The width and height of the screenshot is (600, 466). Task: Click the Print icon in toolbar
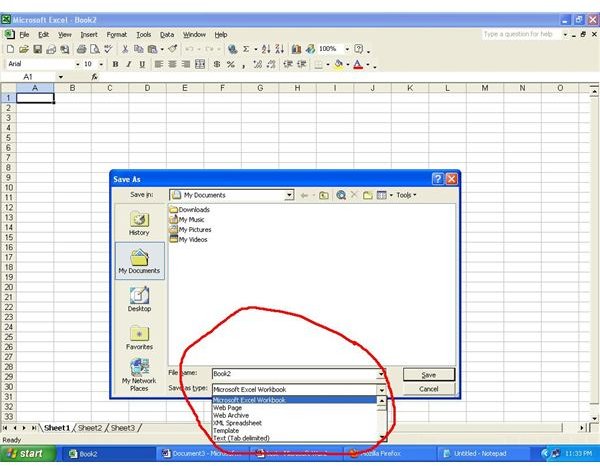(x=81, y=49)
